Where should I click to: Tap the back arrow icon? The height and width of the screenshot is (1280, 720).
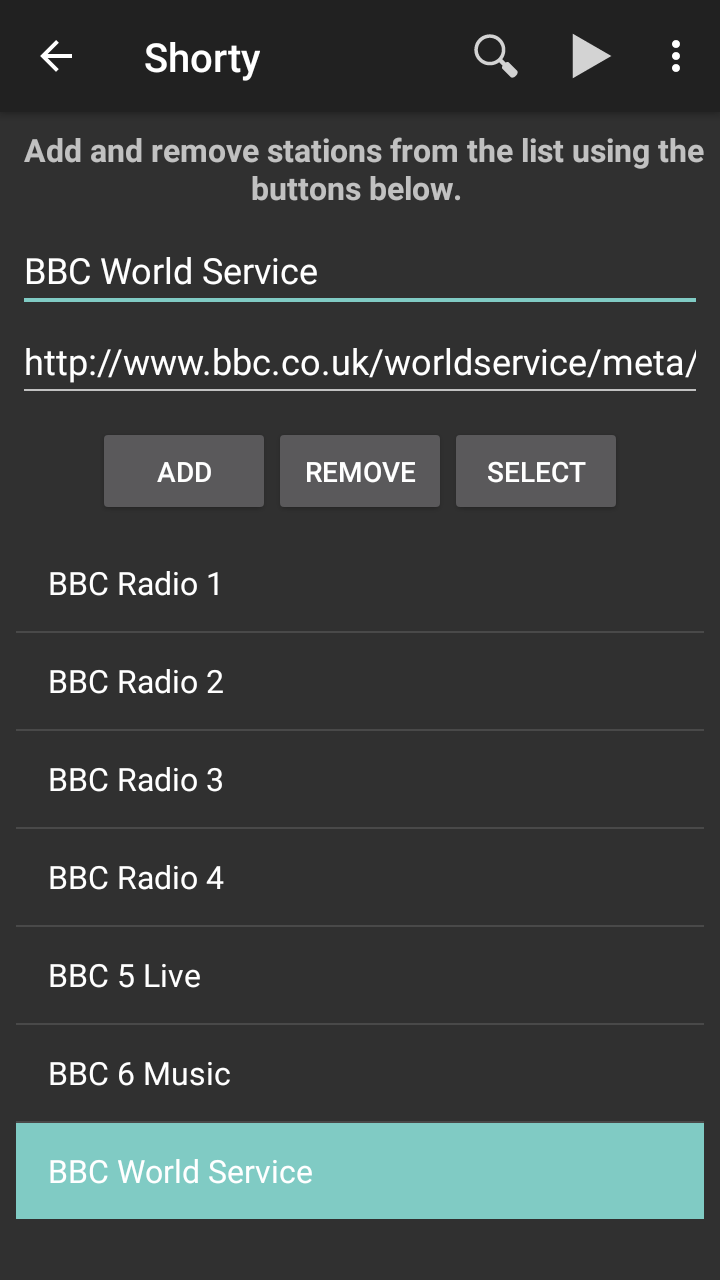[x=56, y=57]
